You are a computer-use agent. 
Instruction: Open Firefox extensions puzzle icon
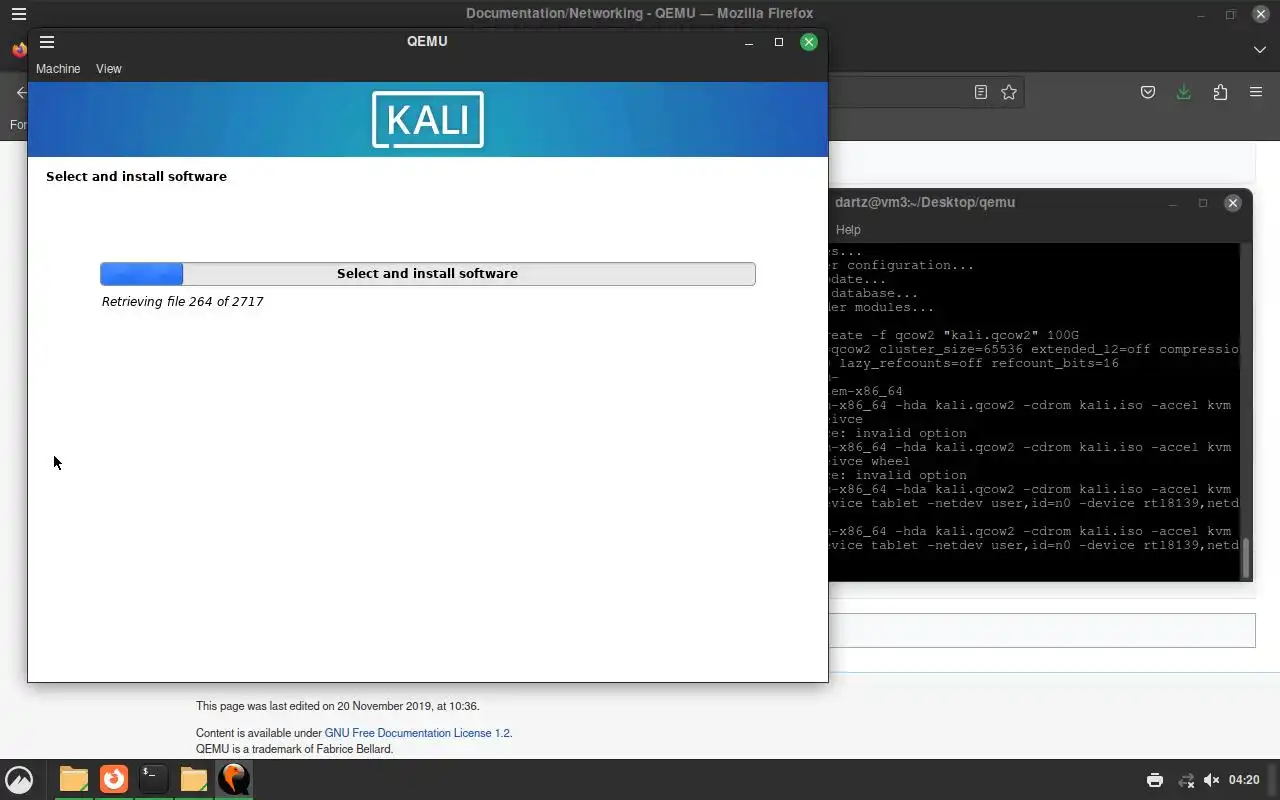1220,92
